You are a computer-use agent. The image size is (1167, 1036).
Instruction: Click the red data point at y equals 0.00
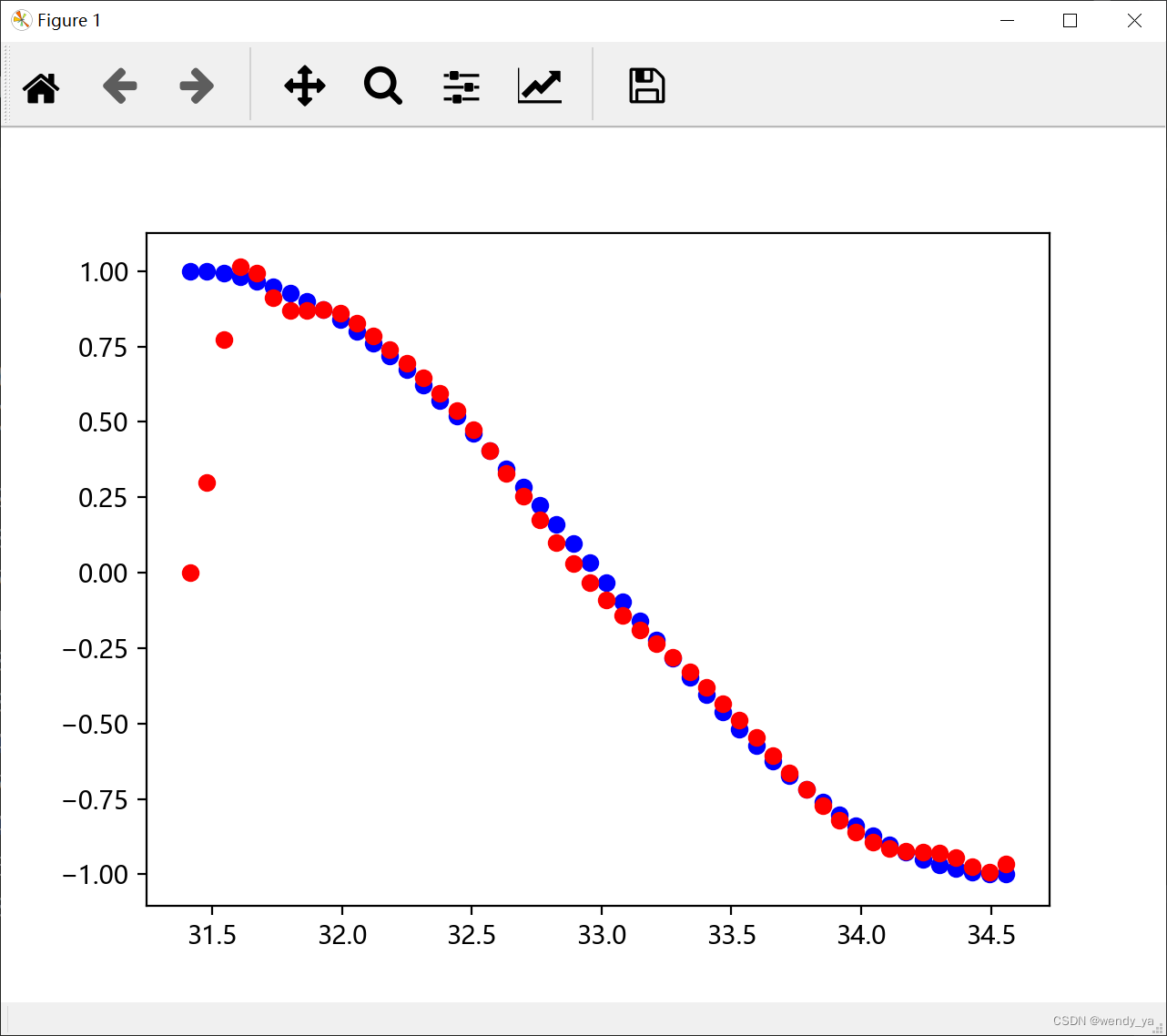pos(190,573)
